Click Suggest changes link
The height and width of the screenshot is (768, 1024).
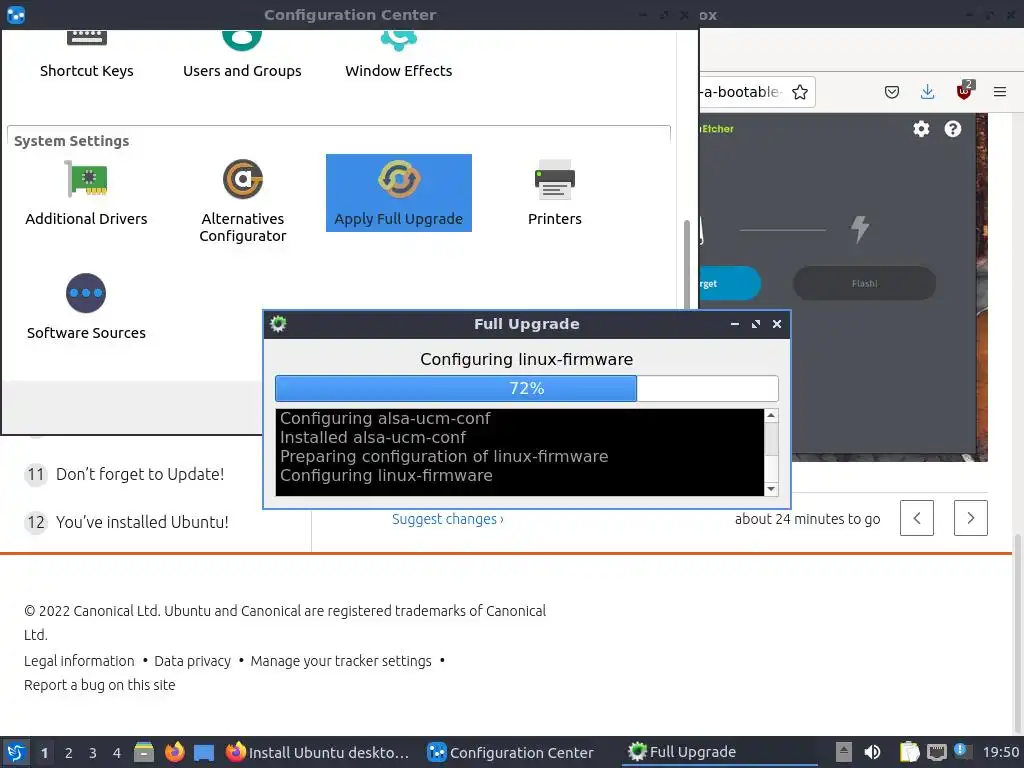pyautogui.click(x=447, y=519)
